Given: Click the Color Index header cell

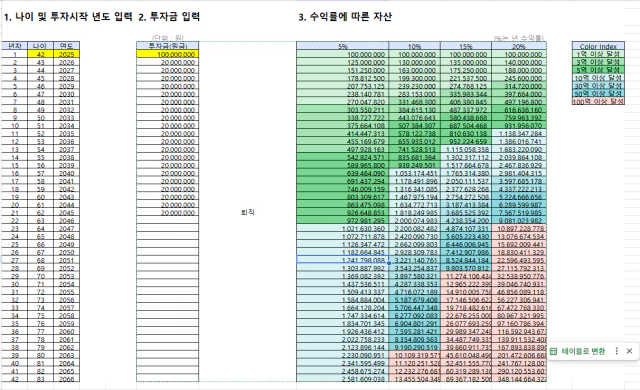Looking at the screenshot, I should [x=598, y=46].
